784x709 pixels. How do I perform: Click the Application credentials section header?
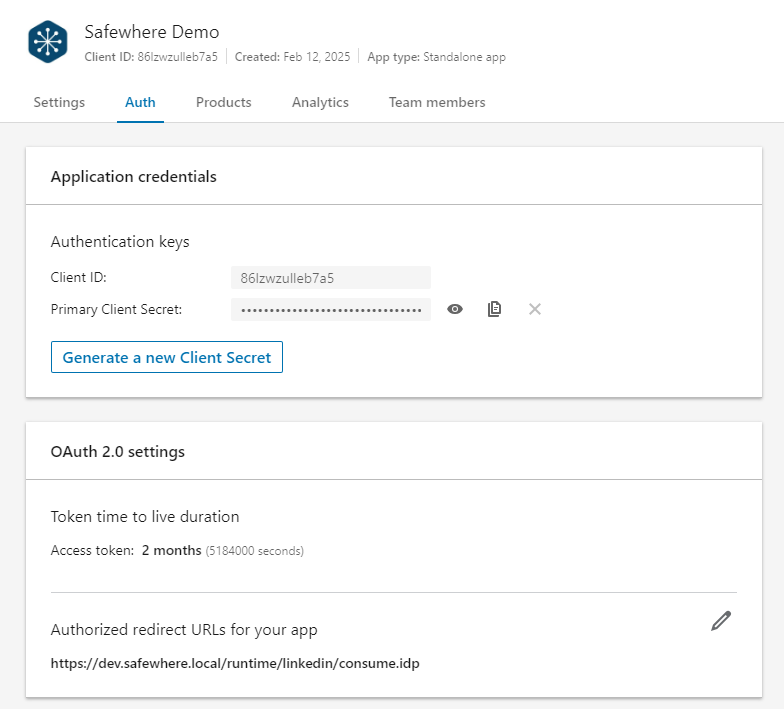(x=133, y=176)
